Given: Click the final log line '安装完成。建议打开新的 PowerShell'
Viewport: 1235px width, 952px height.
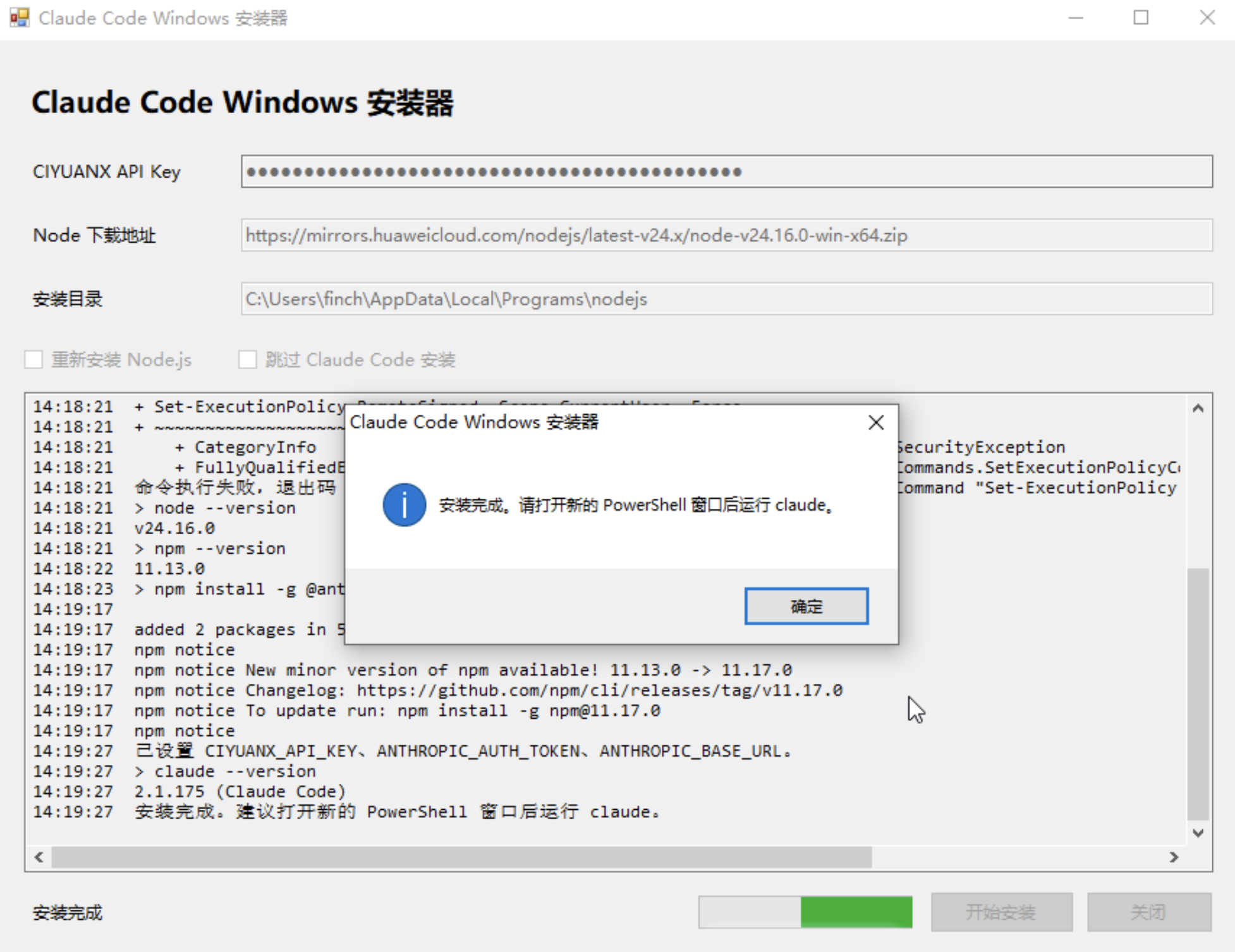Looking at the screenshot, I should [398, 812].
